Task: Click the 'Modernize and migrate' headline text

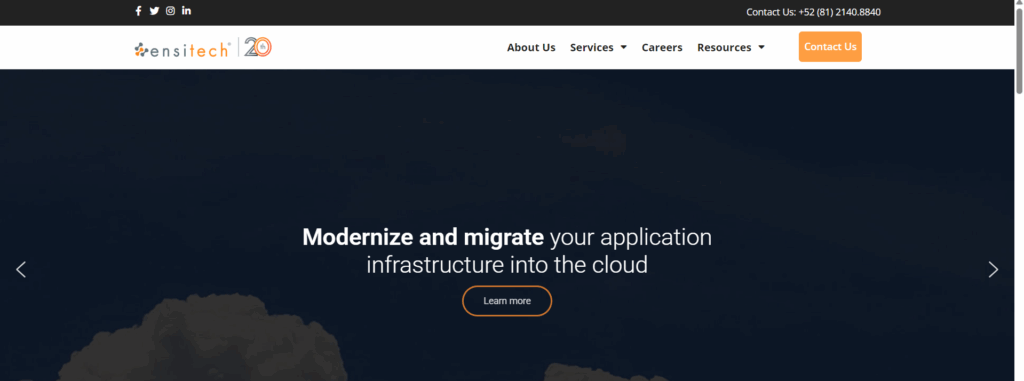Action: (423, 237)
